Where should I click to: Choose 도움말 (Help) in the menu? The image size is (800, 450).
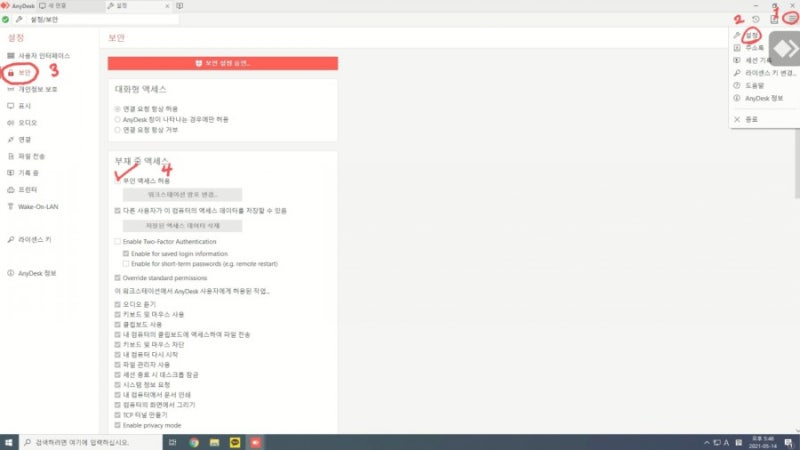[x=754, y=86]
